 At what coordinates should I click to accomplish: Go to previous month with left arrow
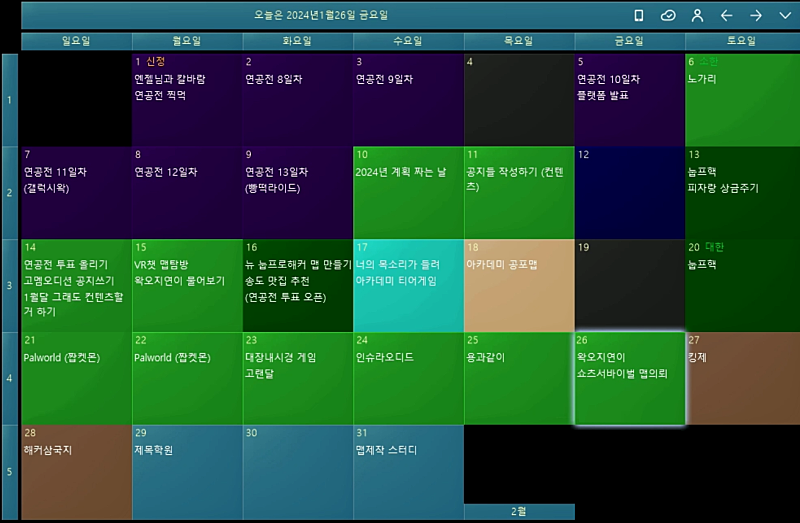727,15
